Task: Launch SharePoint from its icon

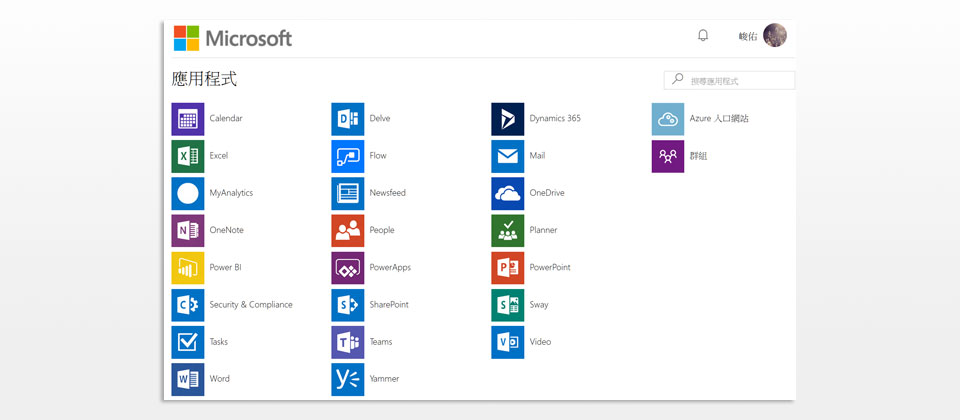Action: tap(348, 305)
